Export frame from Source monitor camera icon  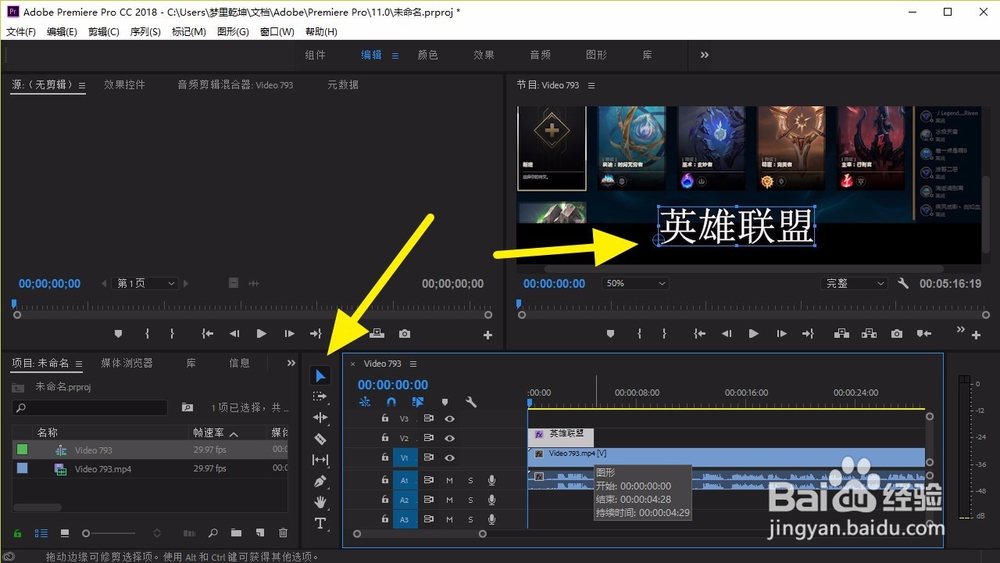point(404,333)
